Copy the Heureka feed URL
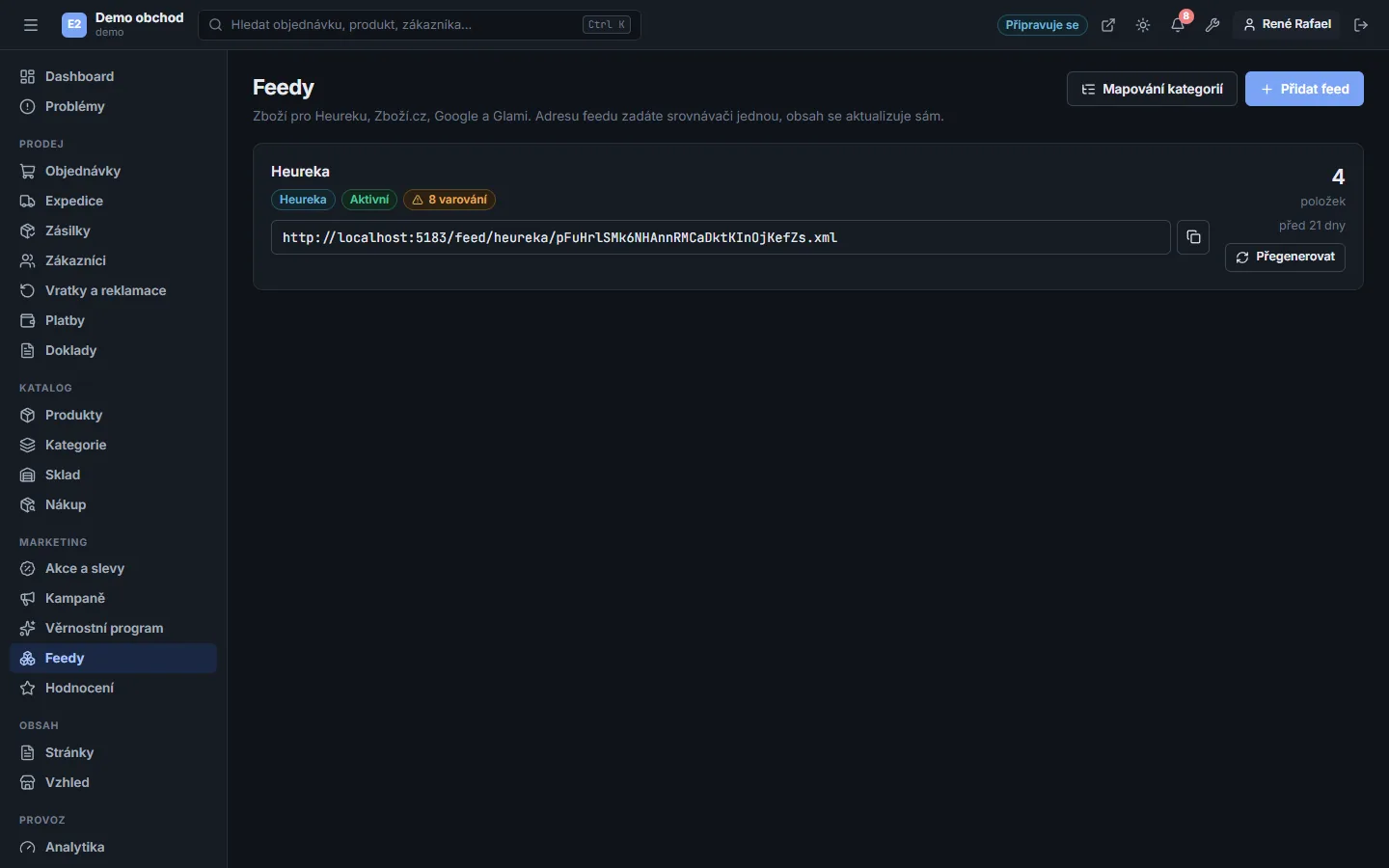Image resolution: width=1389 pixels, height=868 pixels. (x=1193, y=237)
